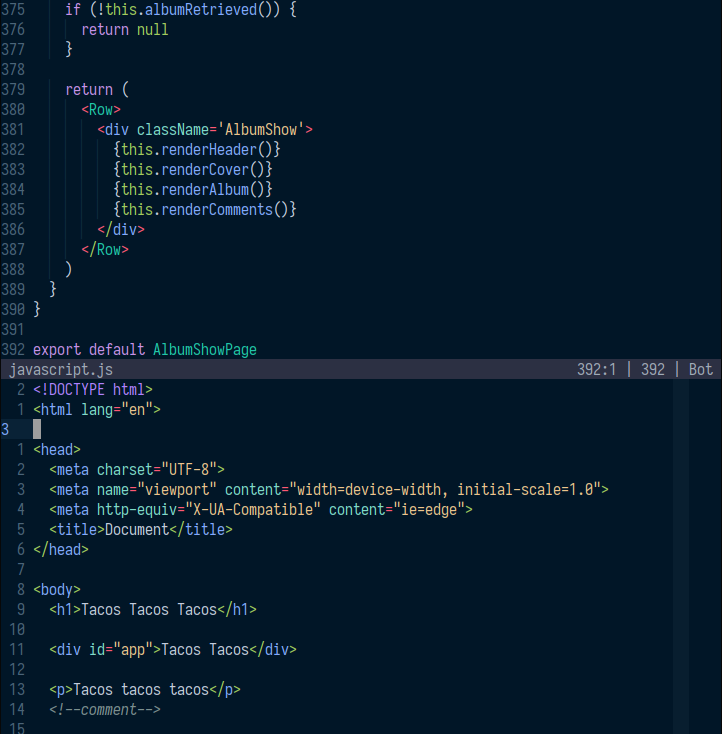
Task: Click the 'AlbumShow' string literal
Action: click(x=261, y=130)
